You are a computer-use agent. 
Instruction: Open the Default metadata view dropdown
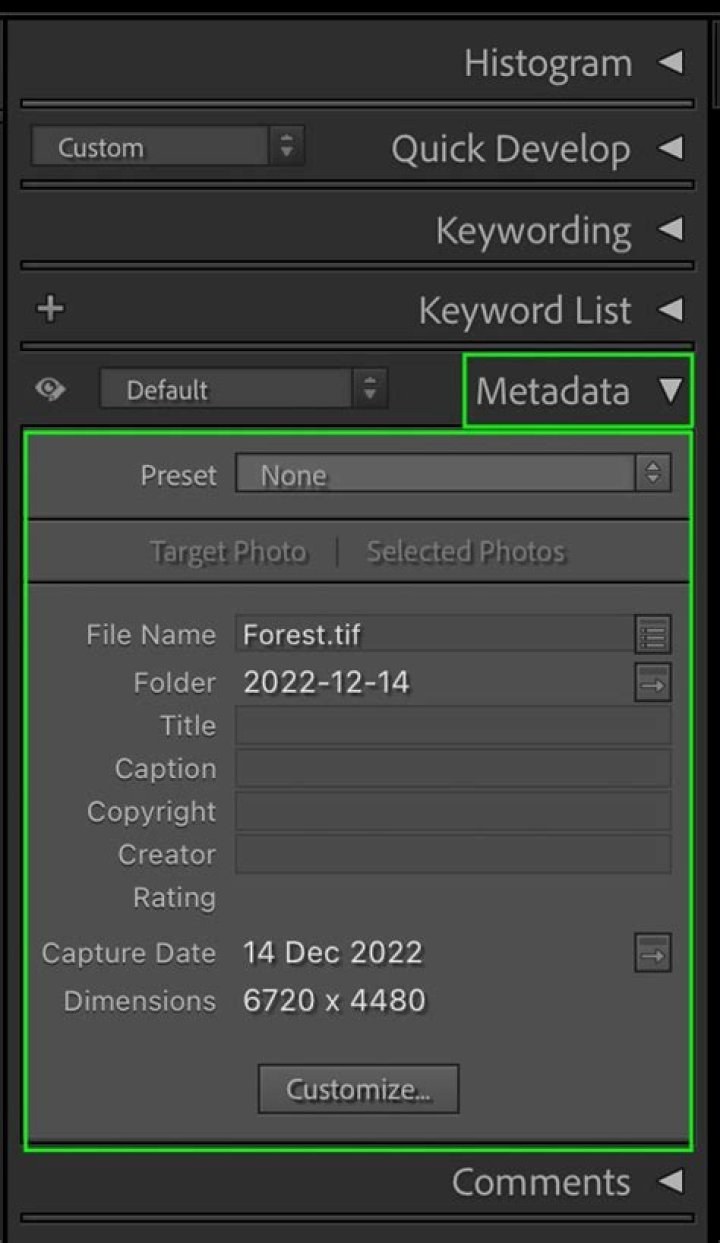(x=245, y=389)
